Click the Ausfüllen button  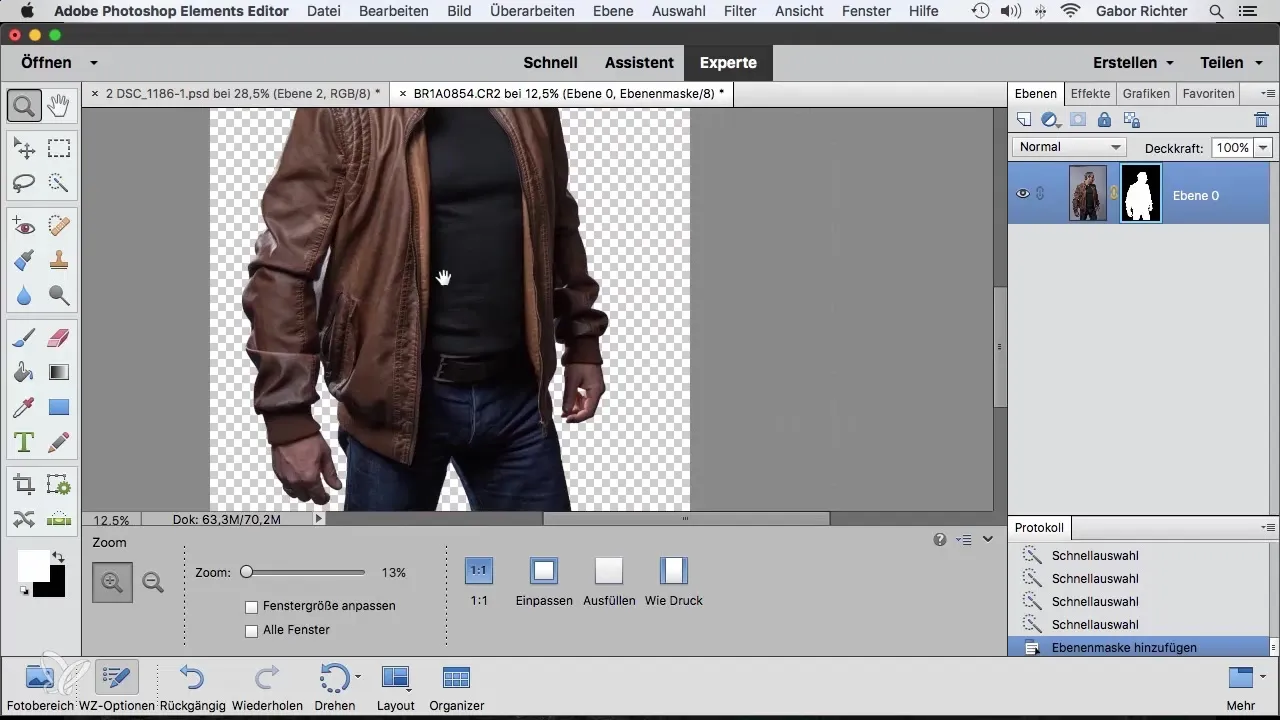[609, 571]
